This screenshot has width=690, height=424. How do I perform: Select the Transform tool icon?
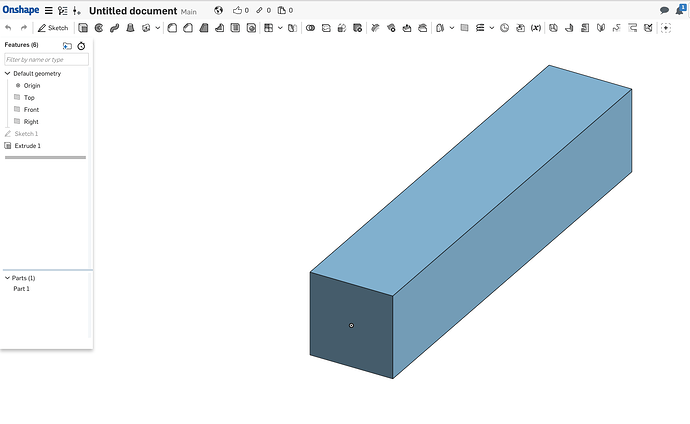click(342, 28)
